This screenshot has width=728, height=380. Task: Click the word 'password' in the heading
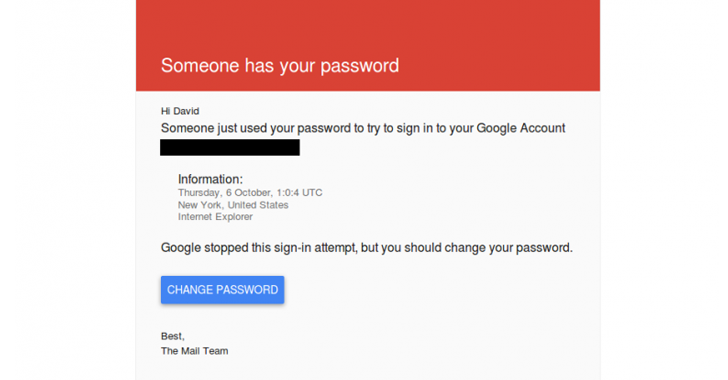(x=360, y=66)
